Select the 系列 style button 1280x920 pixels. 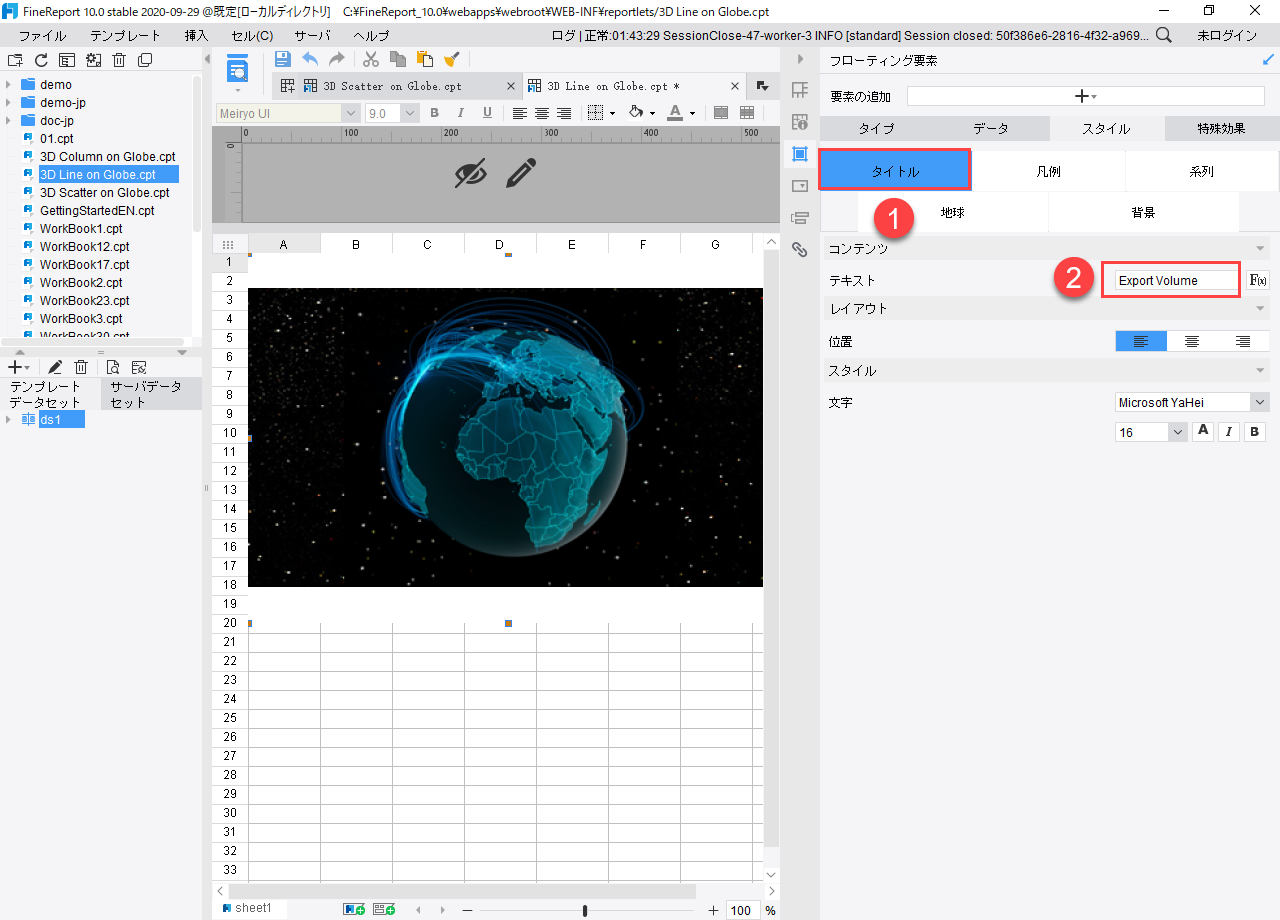click(1202, 171)
